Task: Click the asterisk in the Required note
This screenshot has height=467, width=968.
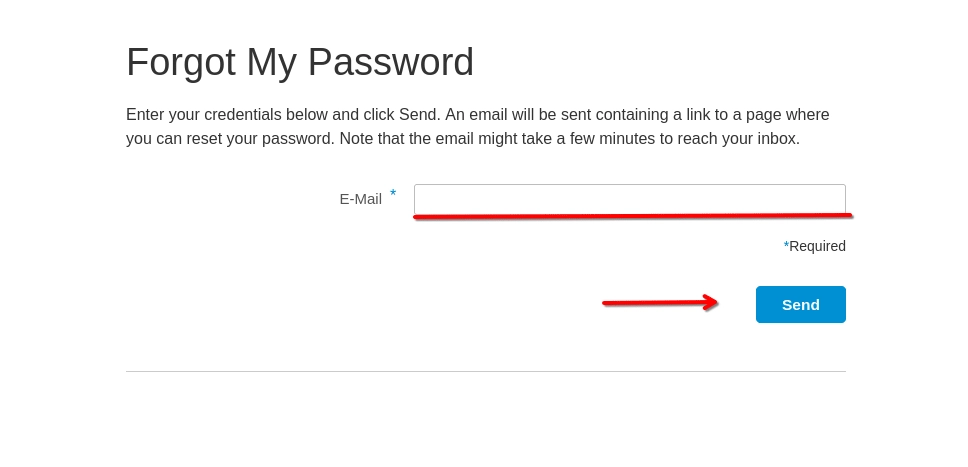Action: (x=786, y=244)
